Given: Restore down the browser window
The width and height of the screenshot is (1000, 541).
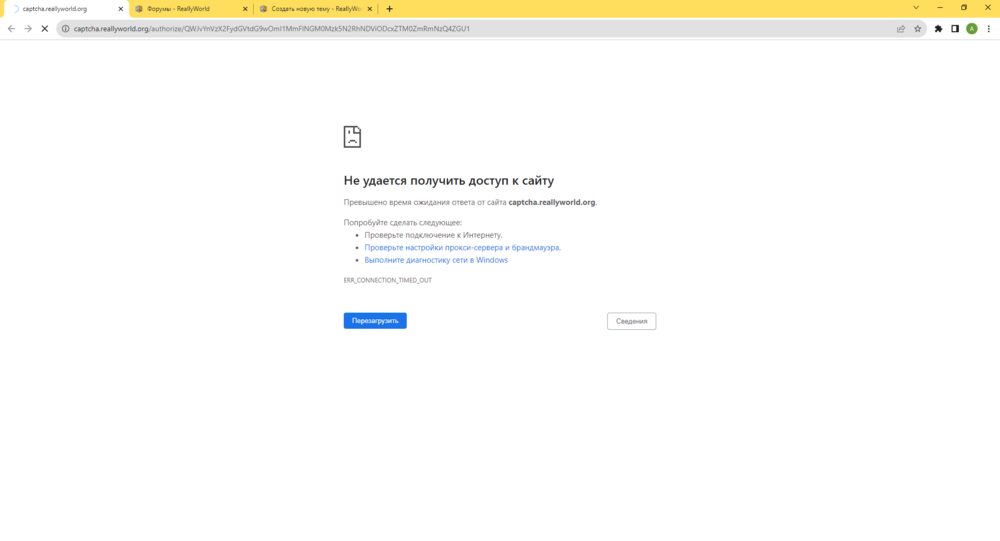Looking at the screenshot, I should pyautogui.click(x=964, y=8).
